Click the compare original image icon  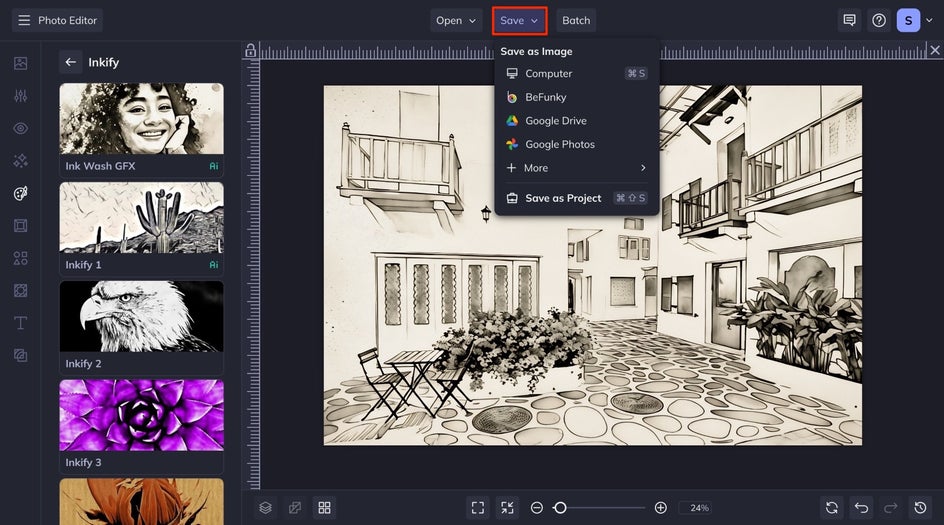point(295,508)
